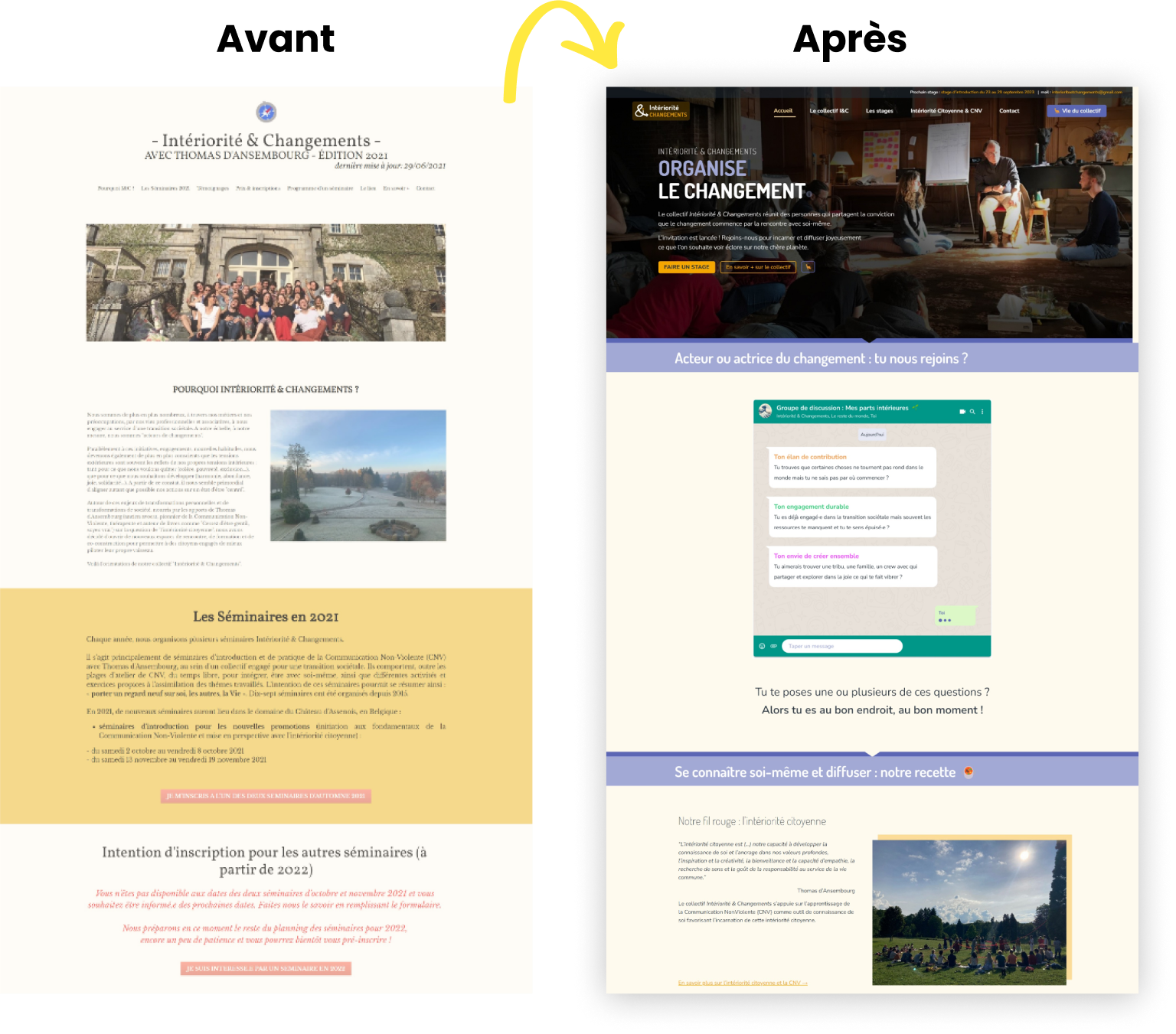Click the compass logo atop the Avant page

pyautogui.click(x=266, y=112)
